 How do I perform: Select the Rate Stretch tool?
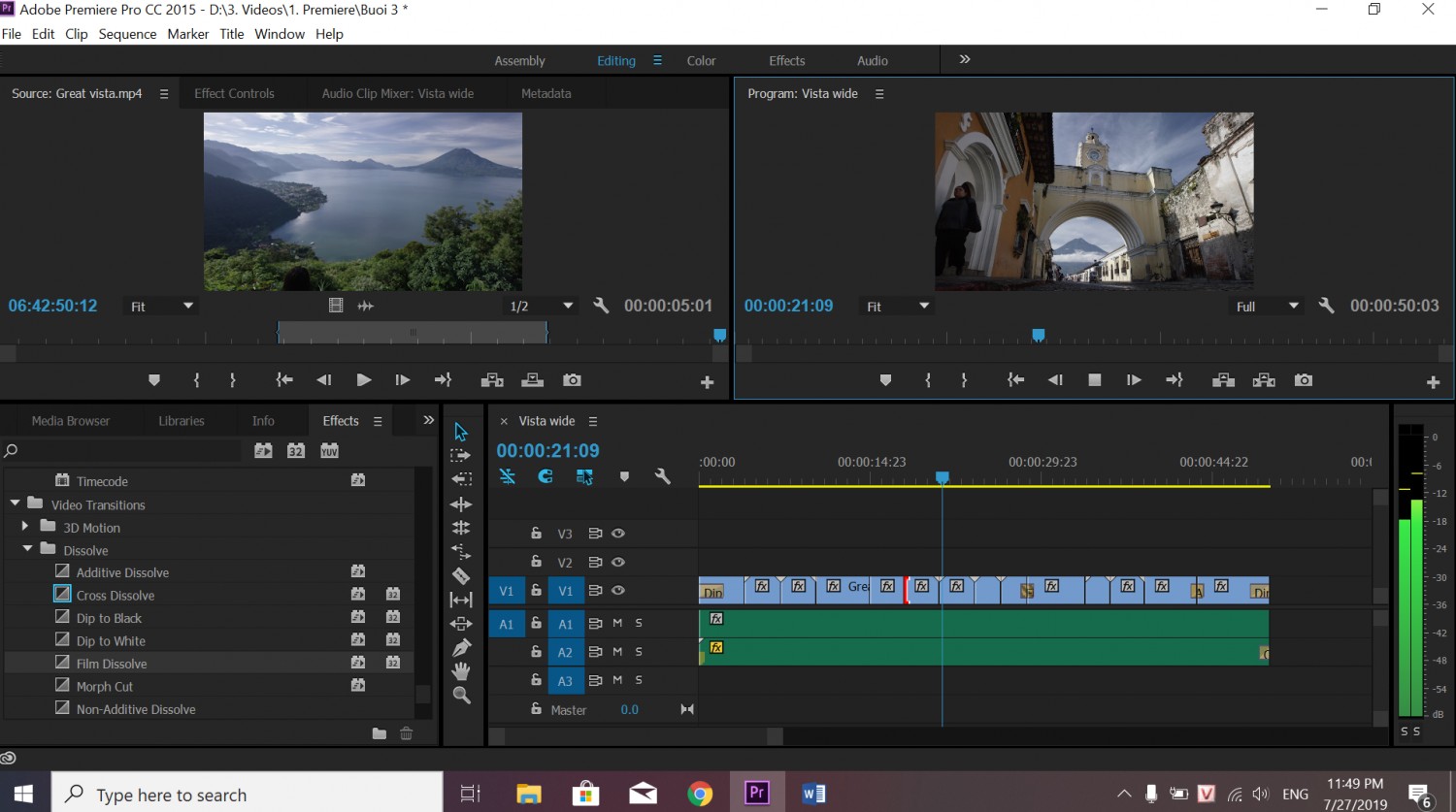pyautogui.click(x=461, y=552)
